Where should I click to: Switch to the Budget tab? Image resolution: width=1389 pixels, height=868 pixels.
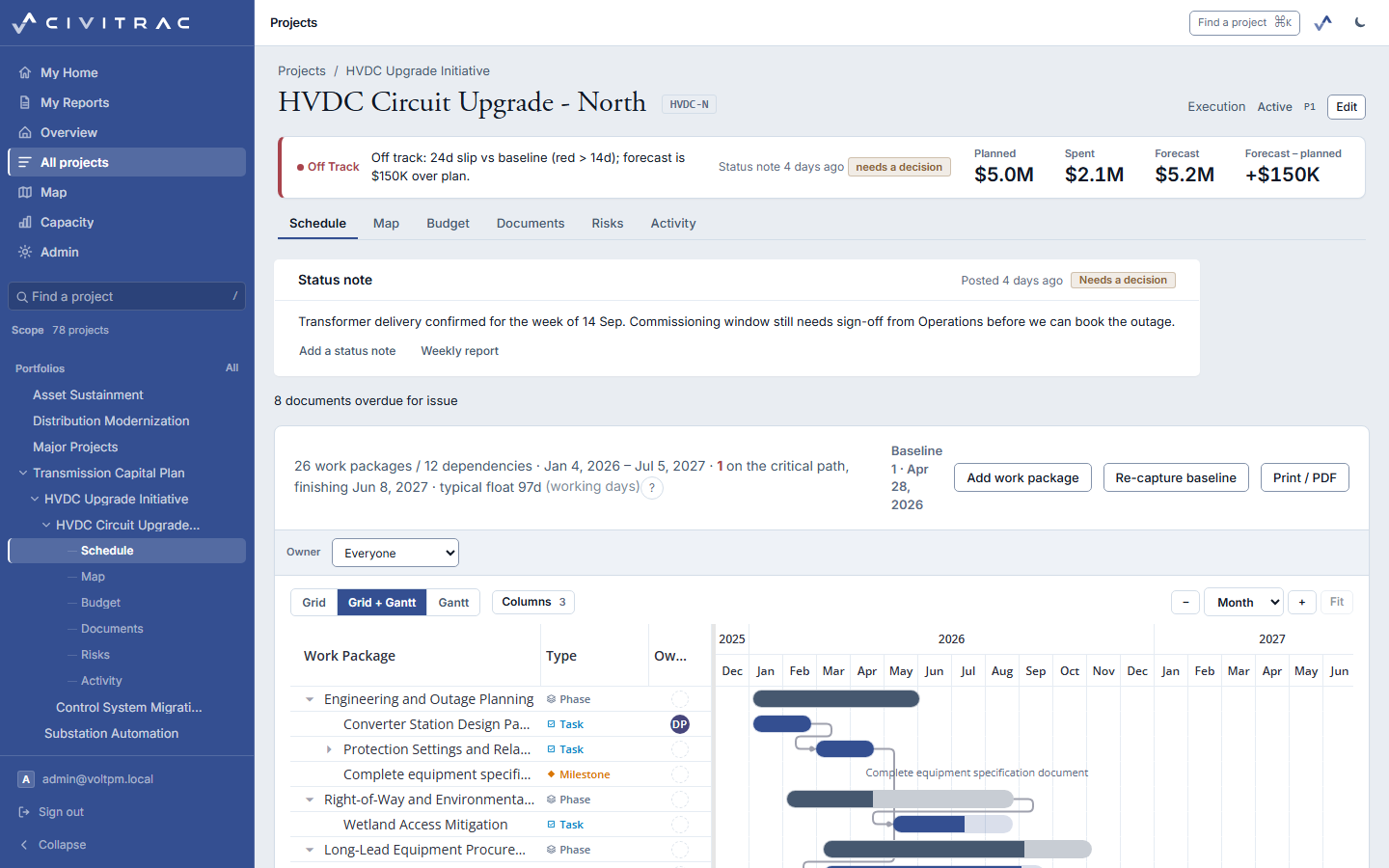(x=448, y=223)
